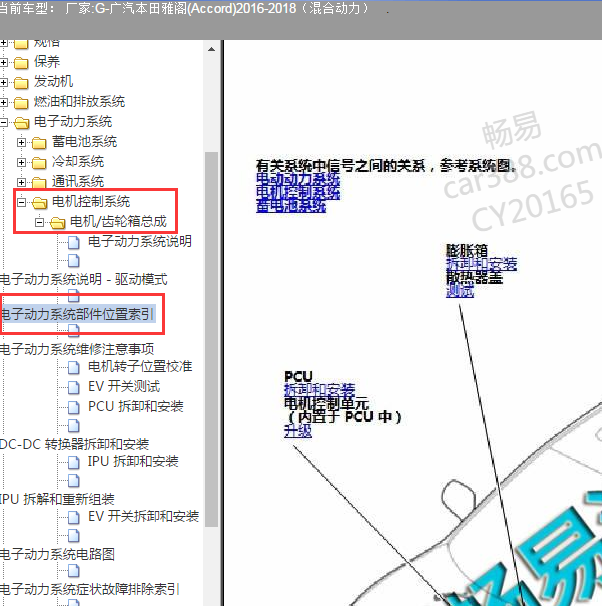The width and height of the screenshot is (602, 606).
Task: Open the 升级 link under 电机控制单元
Action: click(x=298, y=431)
